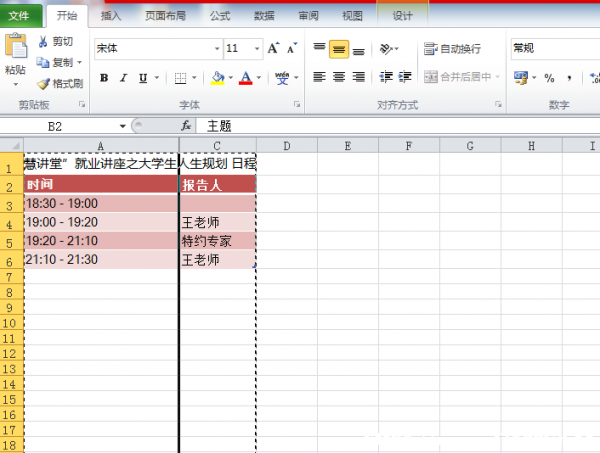Click cell 特约专家
The width and height of the screenshot is (600, 453).
click(217, 241)
